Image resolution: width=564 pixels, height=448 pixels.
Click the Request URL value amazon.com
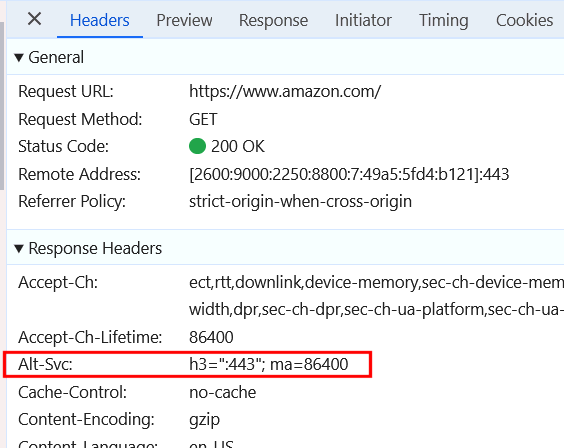point(285,91)
